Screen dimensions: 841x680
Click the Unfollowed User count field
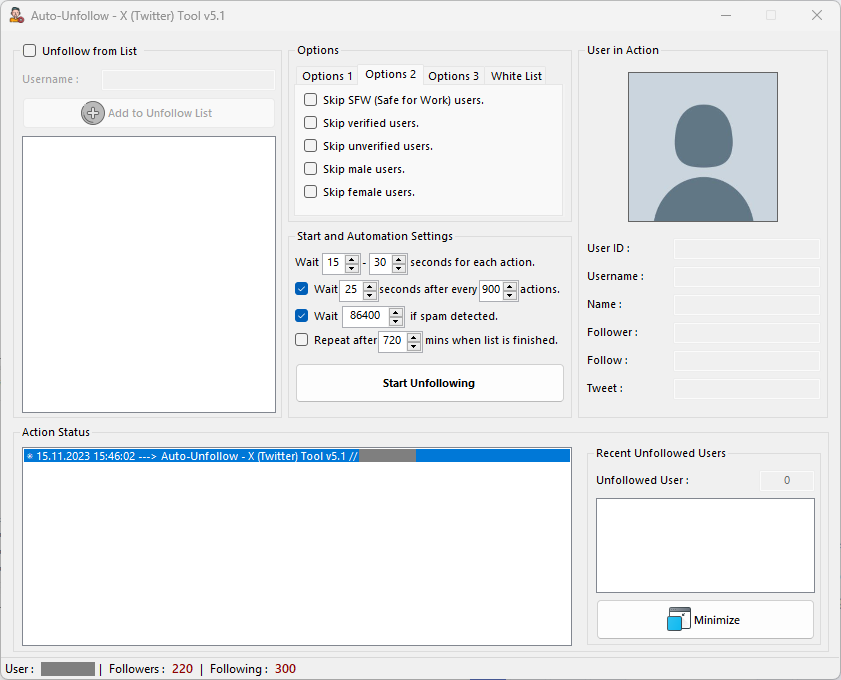(x=786, y=481)
